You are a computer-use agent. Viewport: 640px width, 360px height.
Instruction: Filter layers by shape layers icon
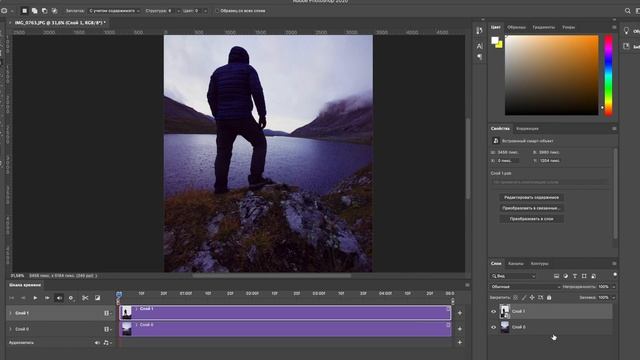pyautogui.click(x=584, y=276)
